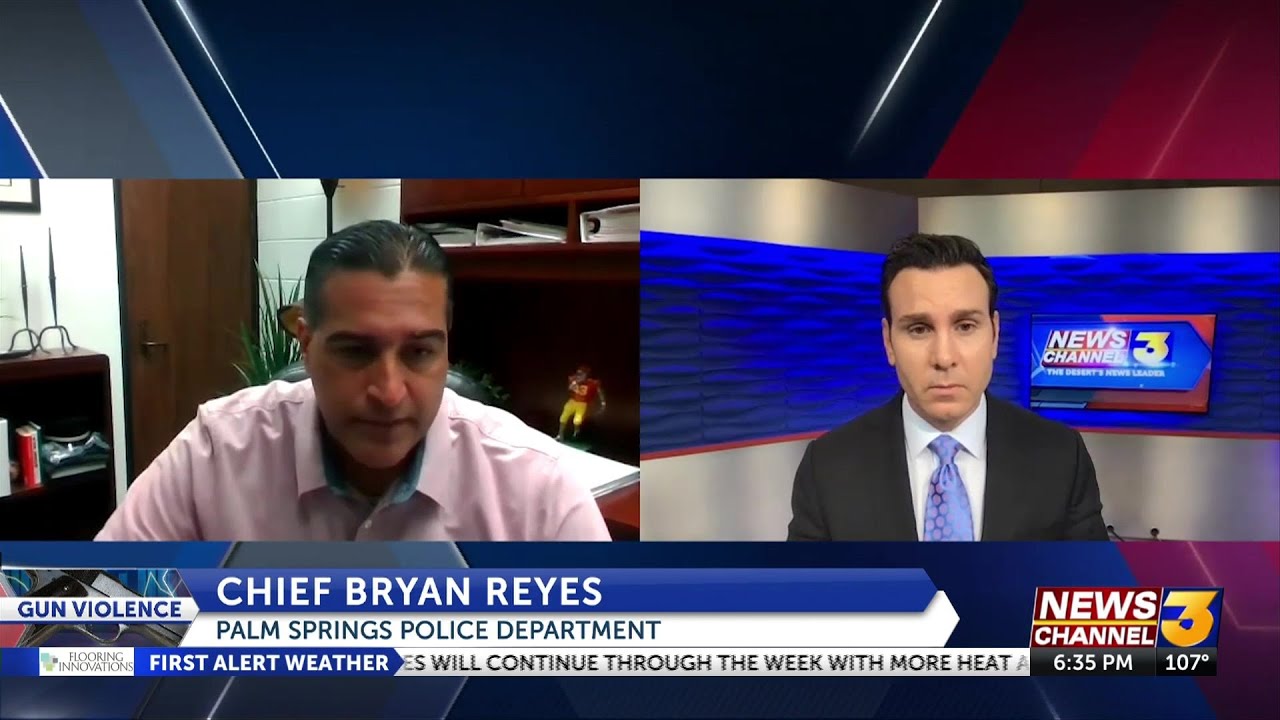
Task: Click the police chief's video feed
Action: tap(320, 360)
